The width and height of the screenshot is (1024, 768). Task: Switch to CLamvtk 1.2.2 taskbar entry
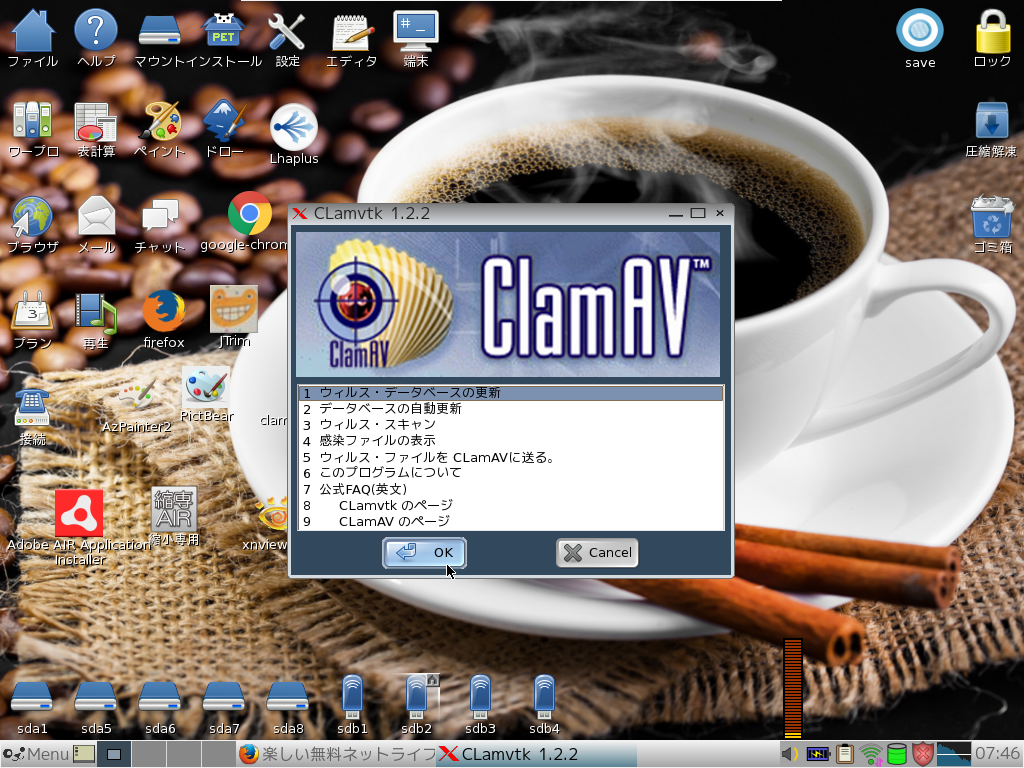coord(537,754)
